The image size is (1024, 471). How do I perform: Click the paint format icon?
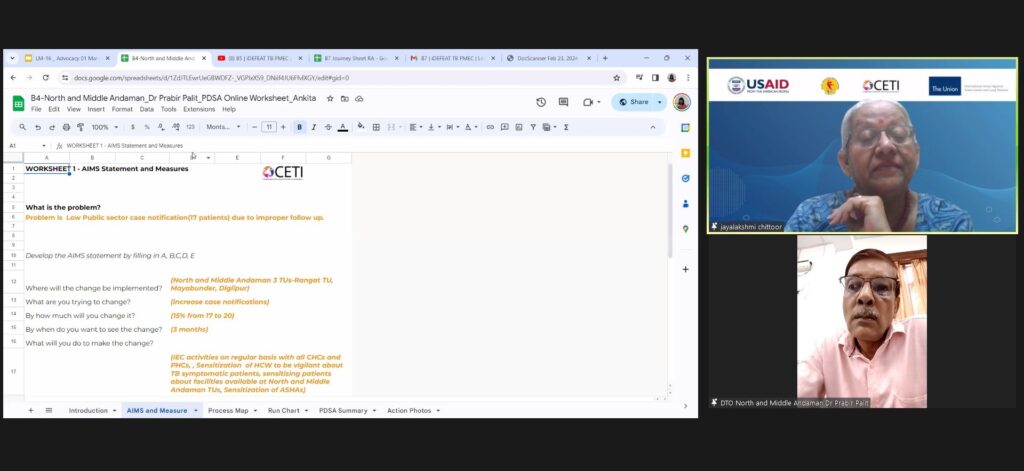[x=80, y=127]
